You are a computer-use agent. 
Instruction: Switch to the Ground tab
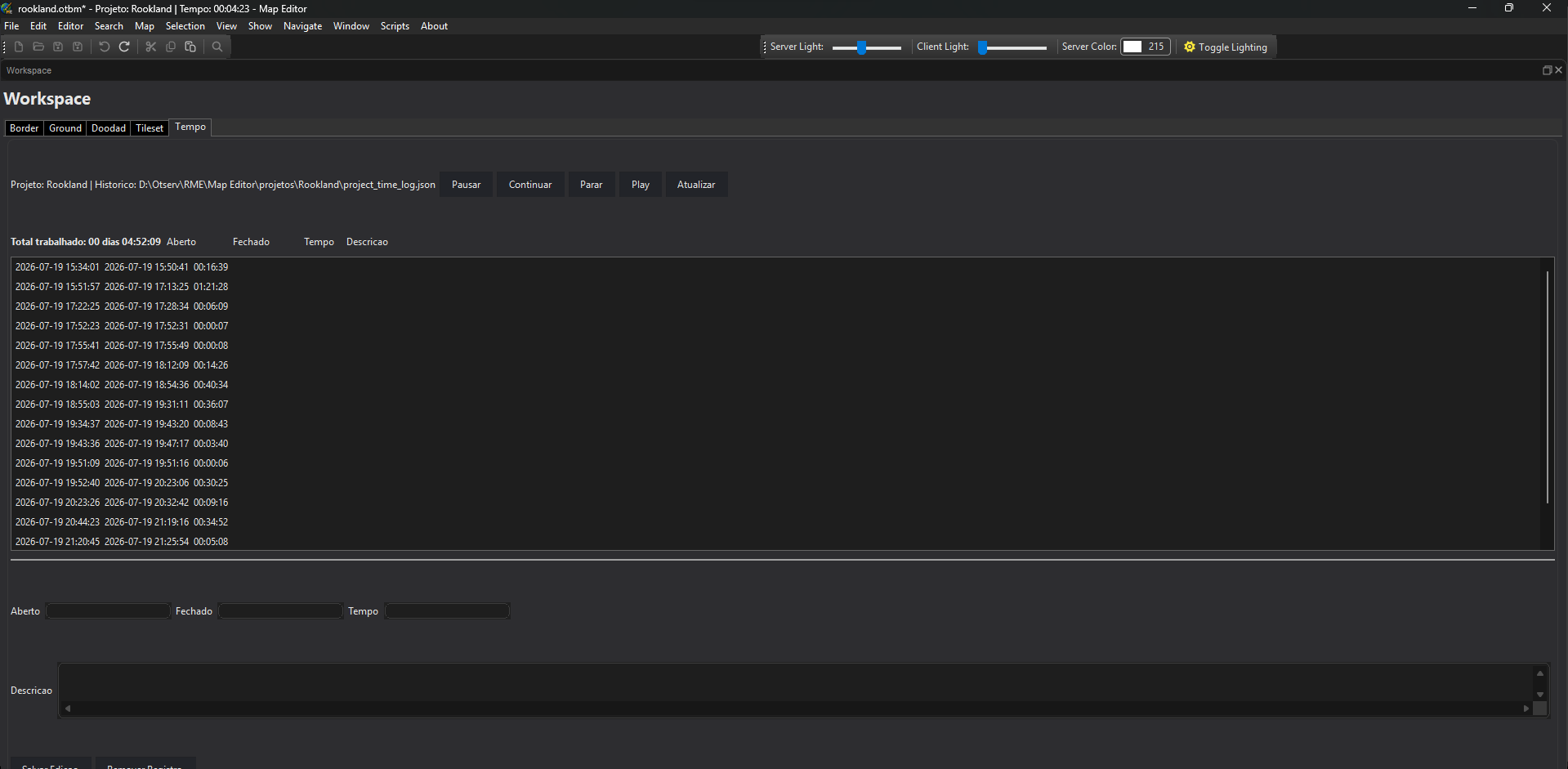tap(65, 128)
